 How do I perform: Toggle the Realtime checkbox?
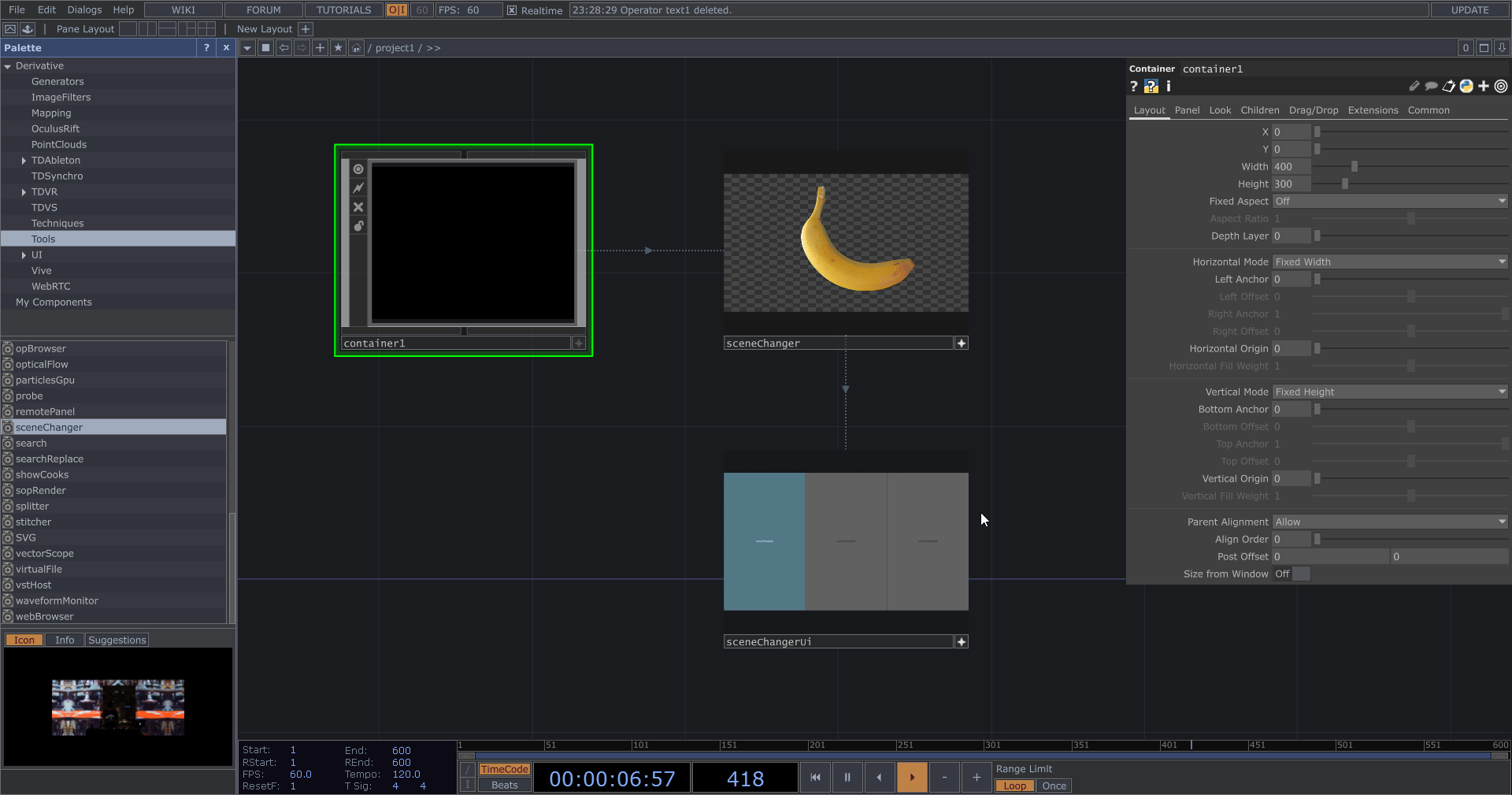click(512, 10)
